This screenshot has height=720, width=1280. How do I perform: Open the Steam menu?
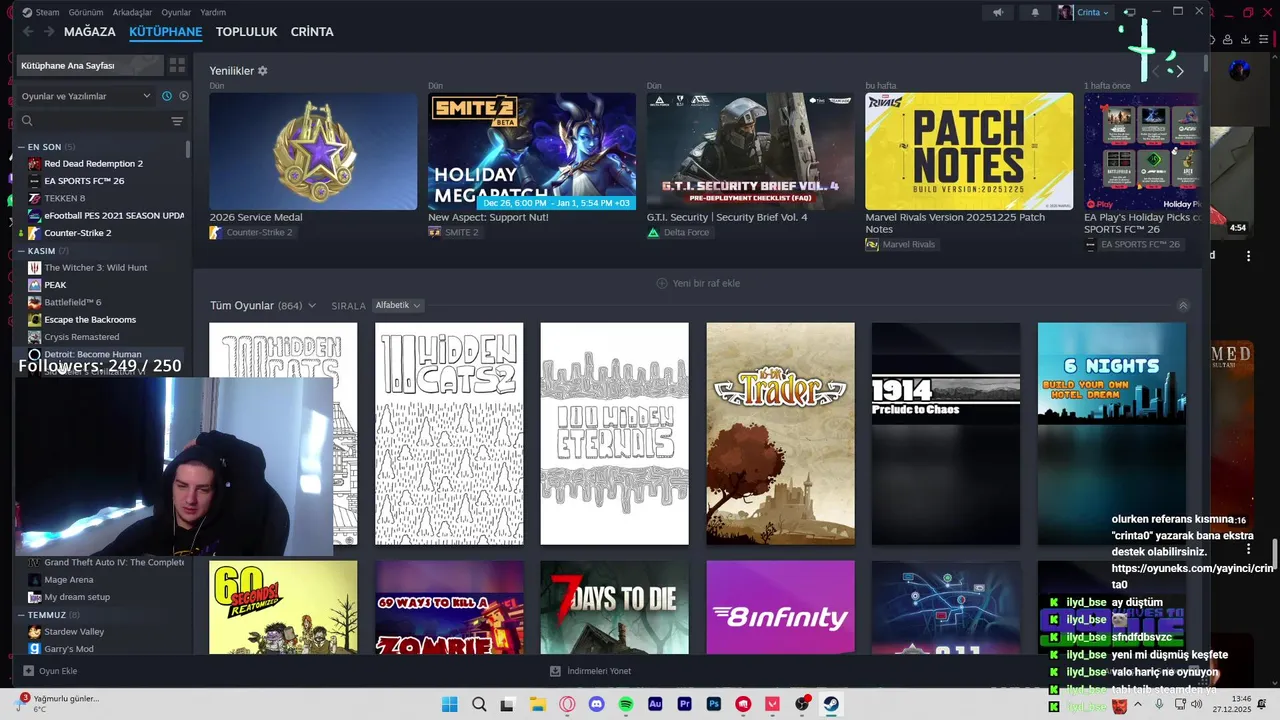(x=41, y=12)
